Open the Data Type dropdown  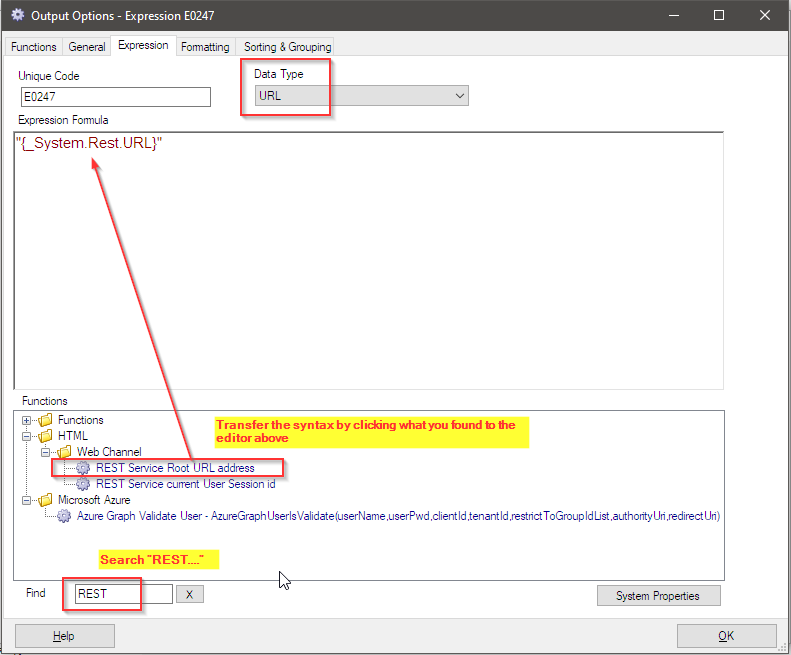pos(362,95)
